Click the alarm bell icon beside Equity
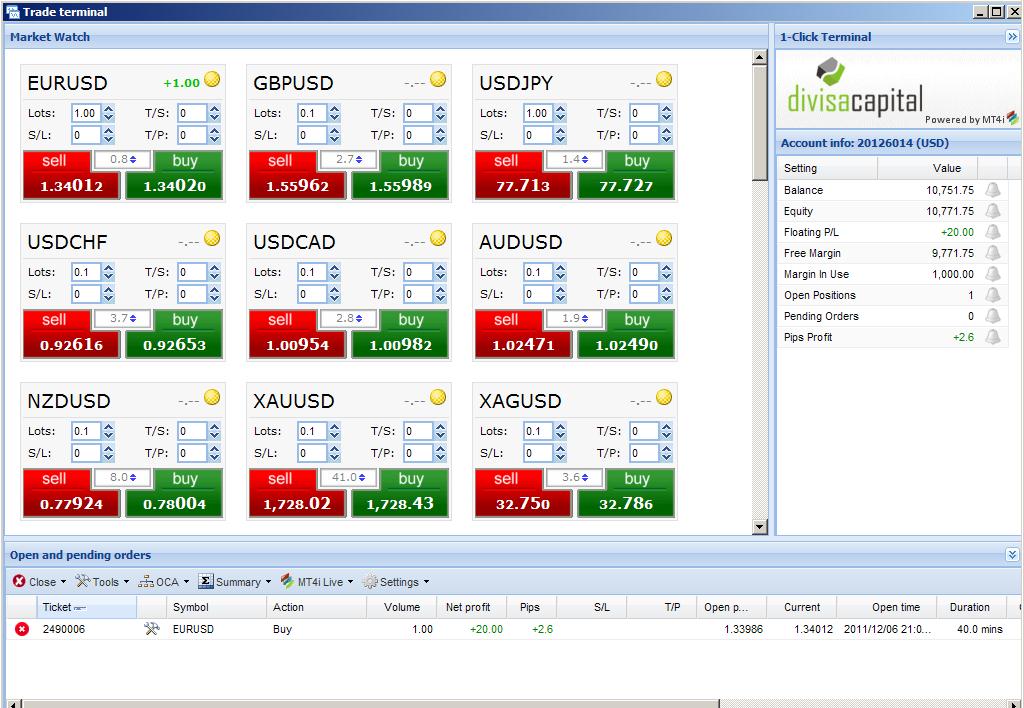The image size is (1024, 708). pos(993,211)
